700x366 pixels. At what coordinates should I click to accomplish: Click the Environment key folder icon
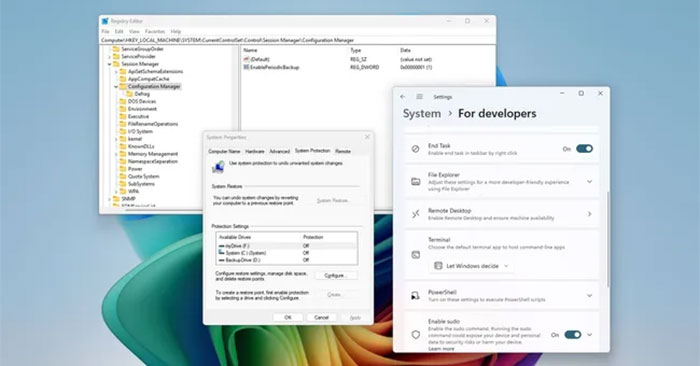123,109
